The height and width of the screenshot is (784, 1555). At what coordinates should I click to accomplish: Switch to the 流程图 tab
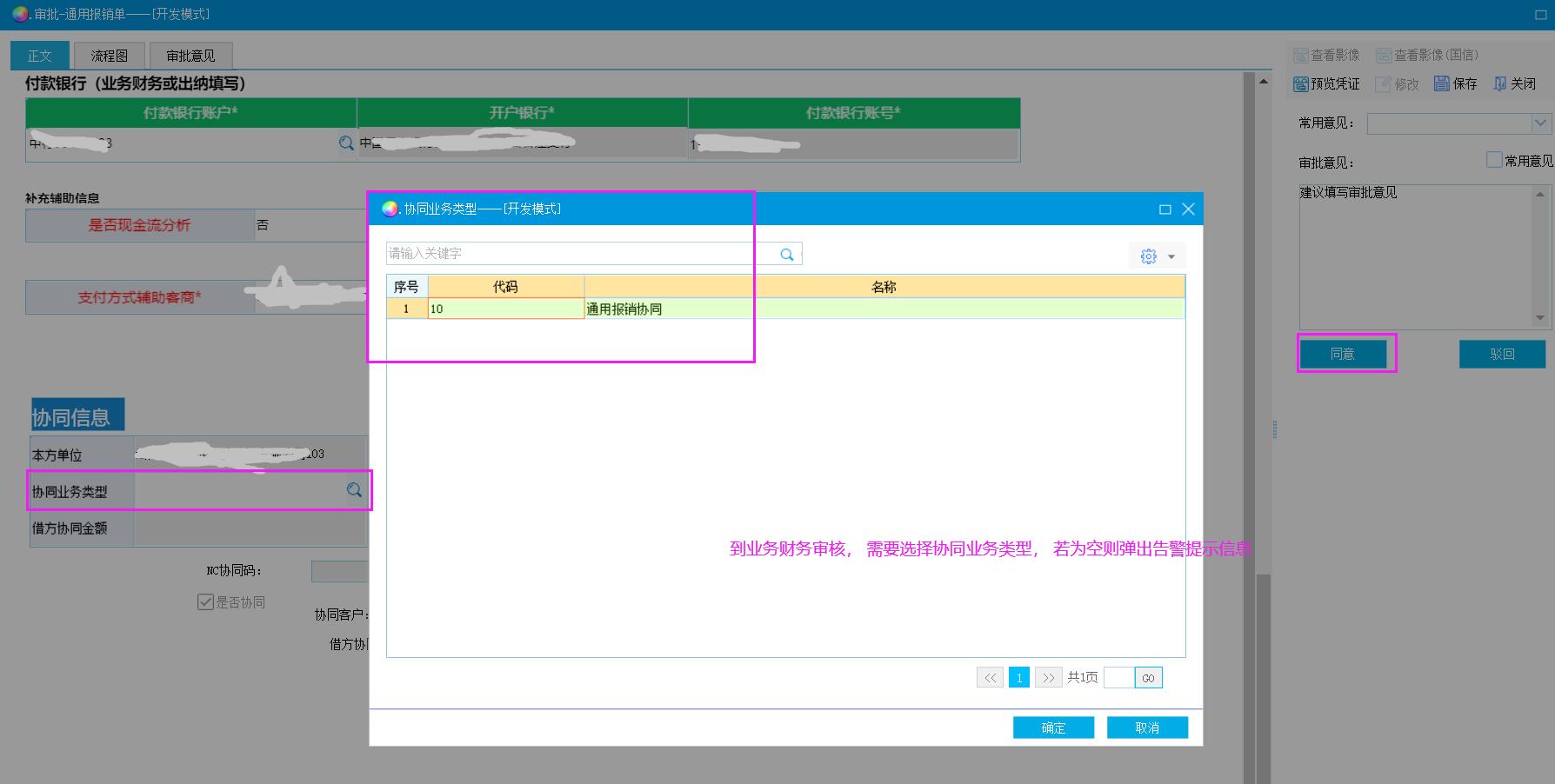(109, 56)
